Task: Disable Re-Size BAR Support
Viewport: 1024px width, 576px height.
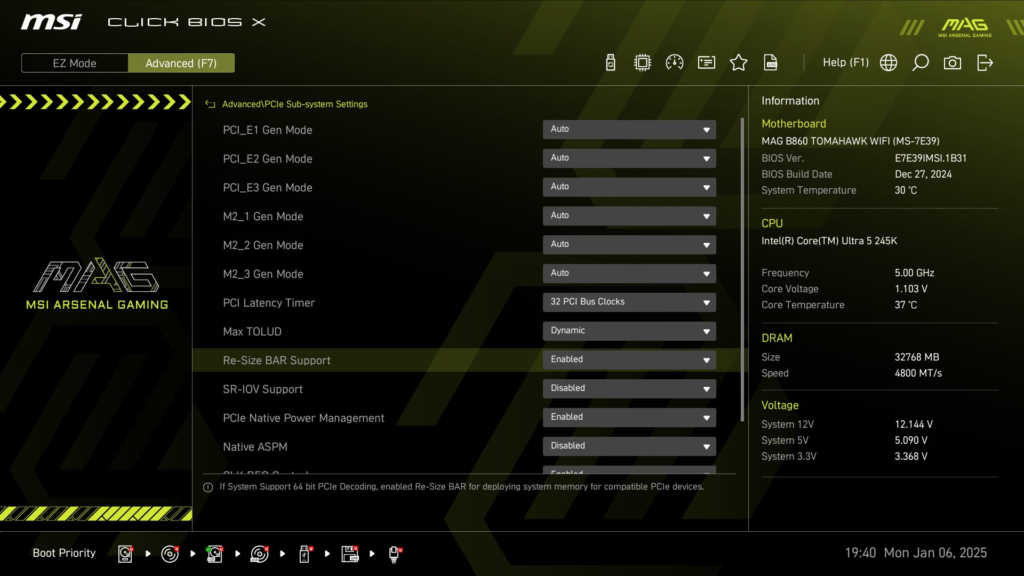Action: [x=629, y=359]
